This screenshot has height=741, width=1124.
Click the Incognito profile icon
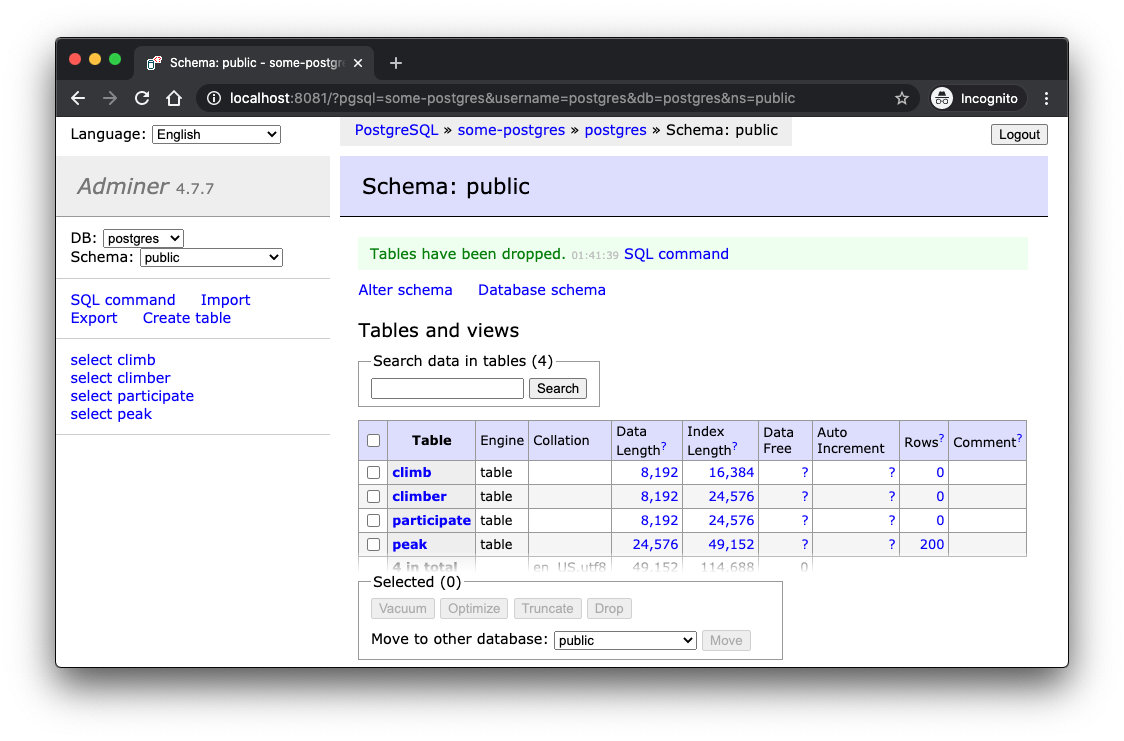(x=942, y=98)
